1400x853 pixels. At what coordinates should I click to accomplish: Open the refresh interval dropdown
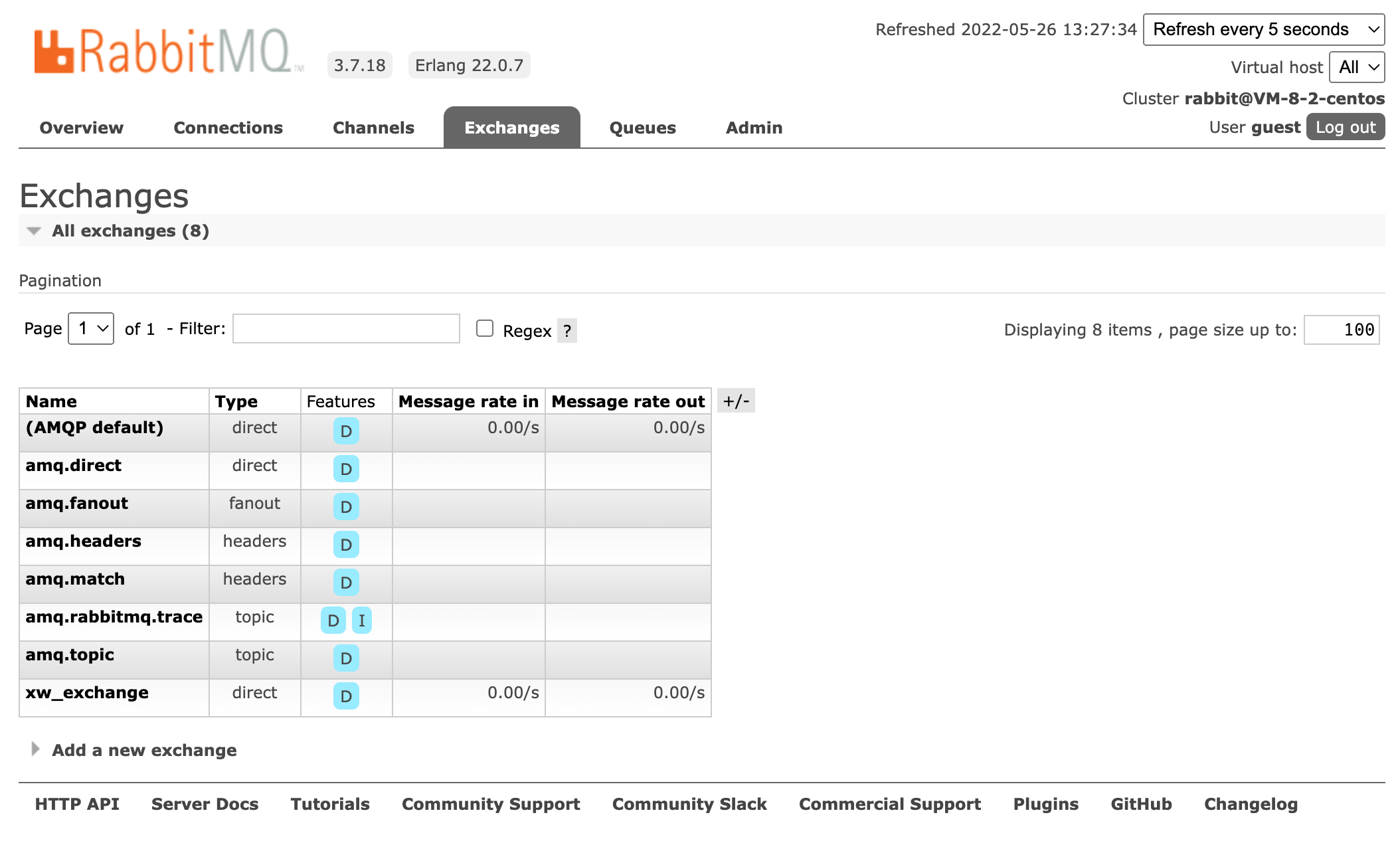(1263, 29)
